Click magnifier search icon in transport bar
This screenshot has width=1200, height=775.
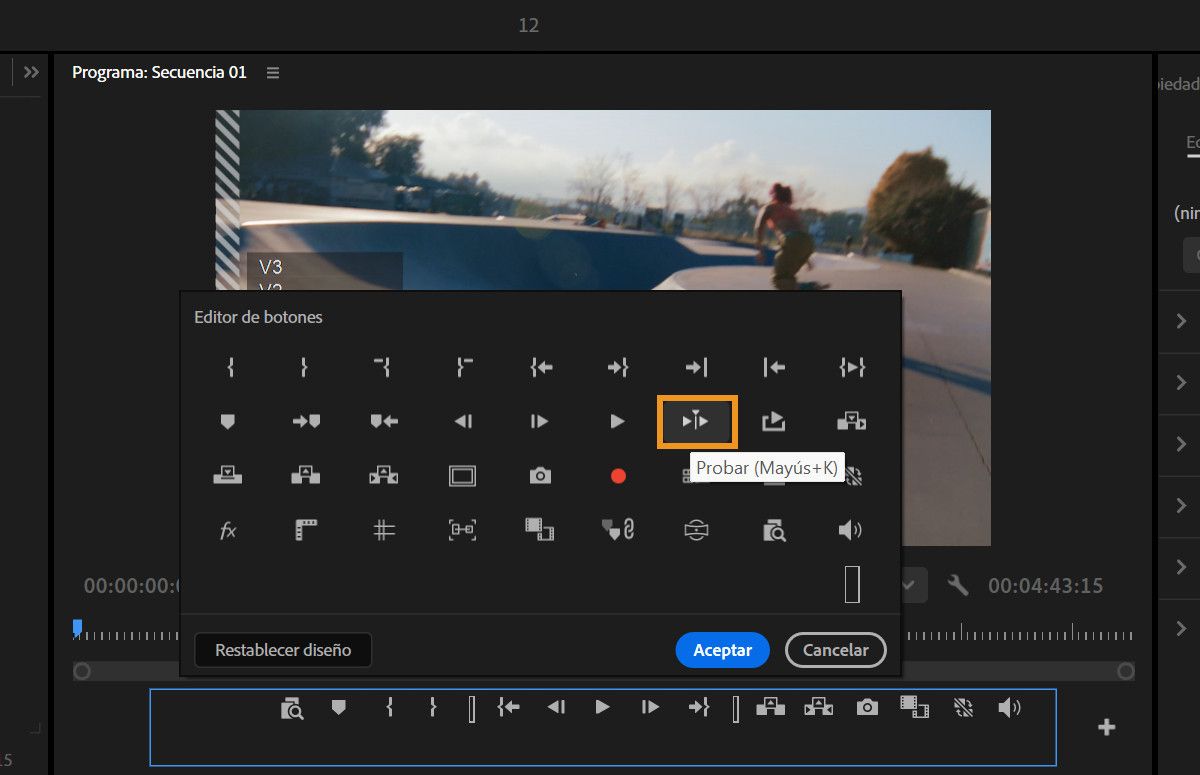pyautogui.click(x=292, y=709)
